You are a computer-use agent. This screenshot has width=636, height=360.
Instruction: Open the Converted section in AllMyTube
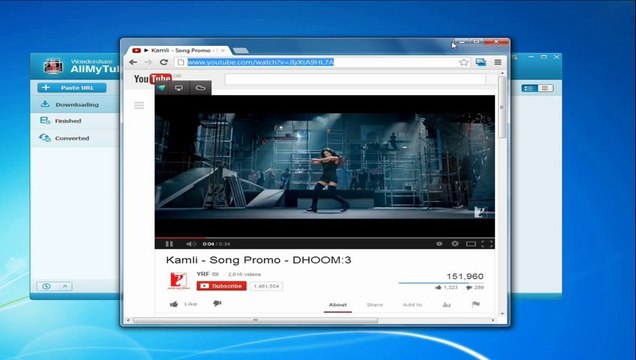[x=75, y=138]
